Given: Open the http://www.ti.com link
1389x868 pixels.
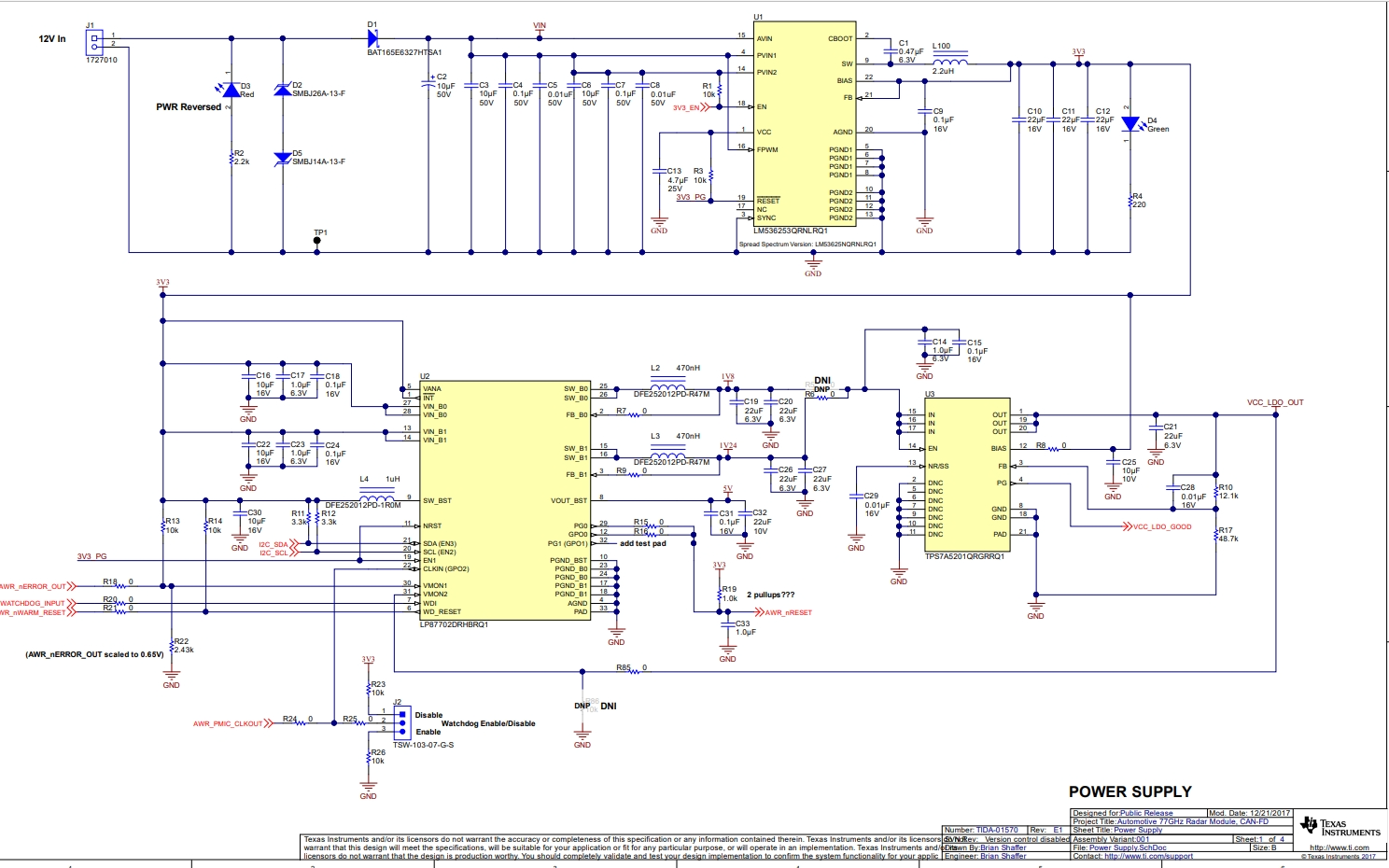Looking at the screenshot, I should (x=1339, y=847).
